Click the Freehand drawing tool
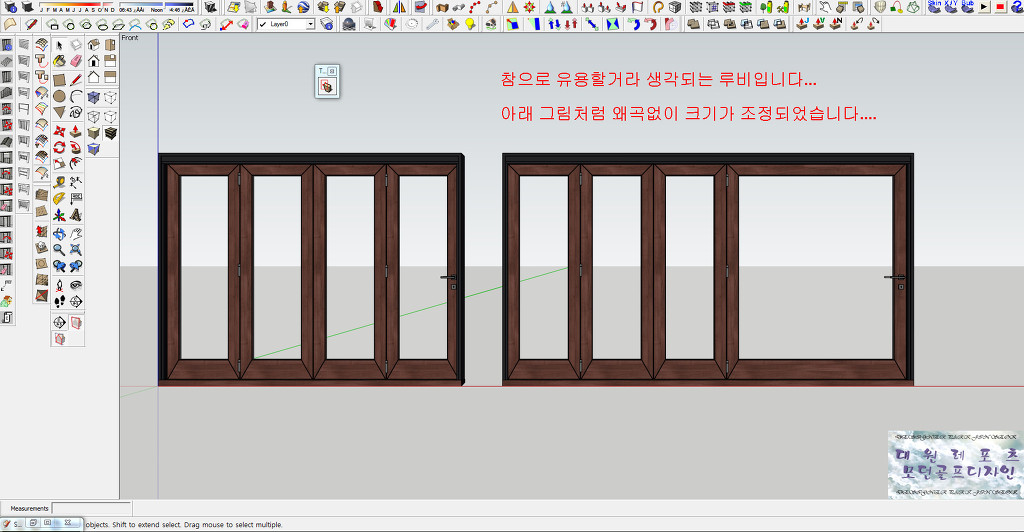Image resolution: width=1024 pixels, height=532 pixels. click(x=76, y=112)
